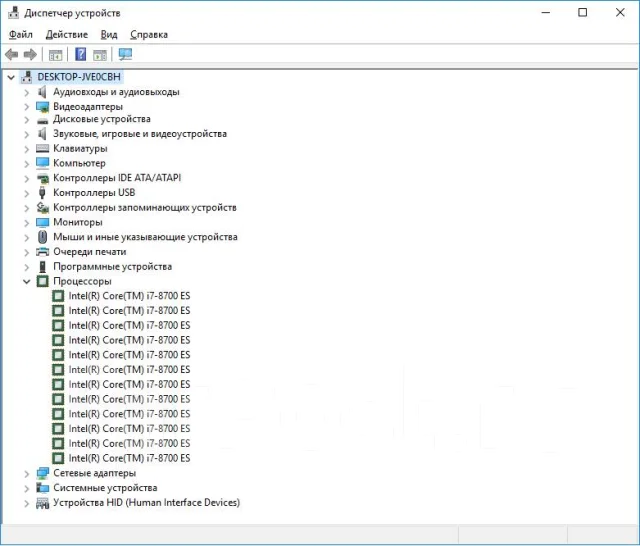Screen dimensions: 640x546
Task: Click the controller icon beside Контроллеры IDE ATA/ATAPI
Action: pos(42,178)
